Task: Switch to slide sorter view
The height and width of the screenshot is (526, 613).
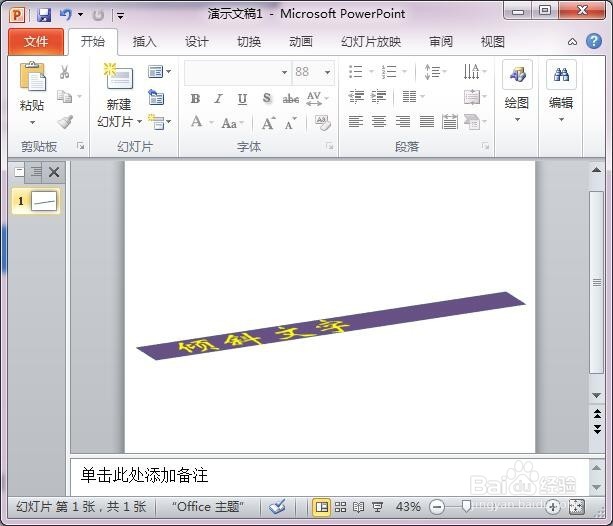Action: click(341, 507)
